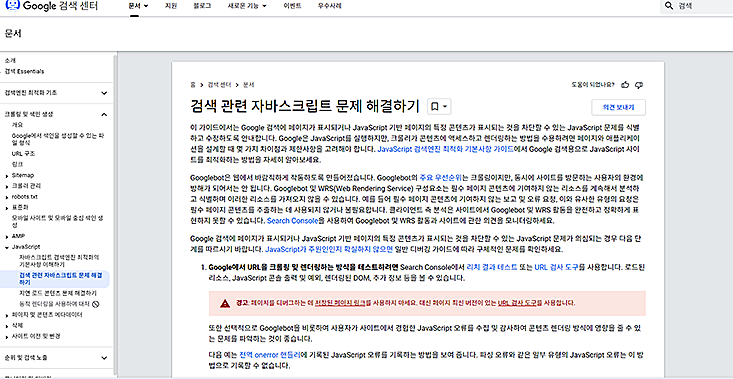733x379 pixels.
Task: Open the blue URL 검사 도구 link
Action: click(x=557, y=267)
